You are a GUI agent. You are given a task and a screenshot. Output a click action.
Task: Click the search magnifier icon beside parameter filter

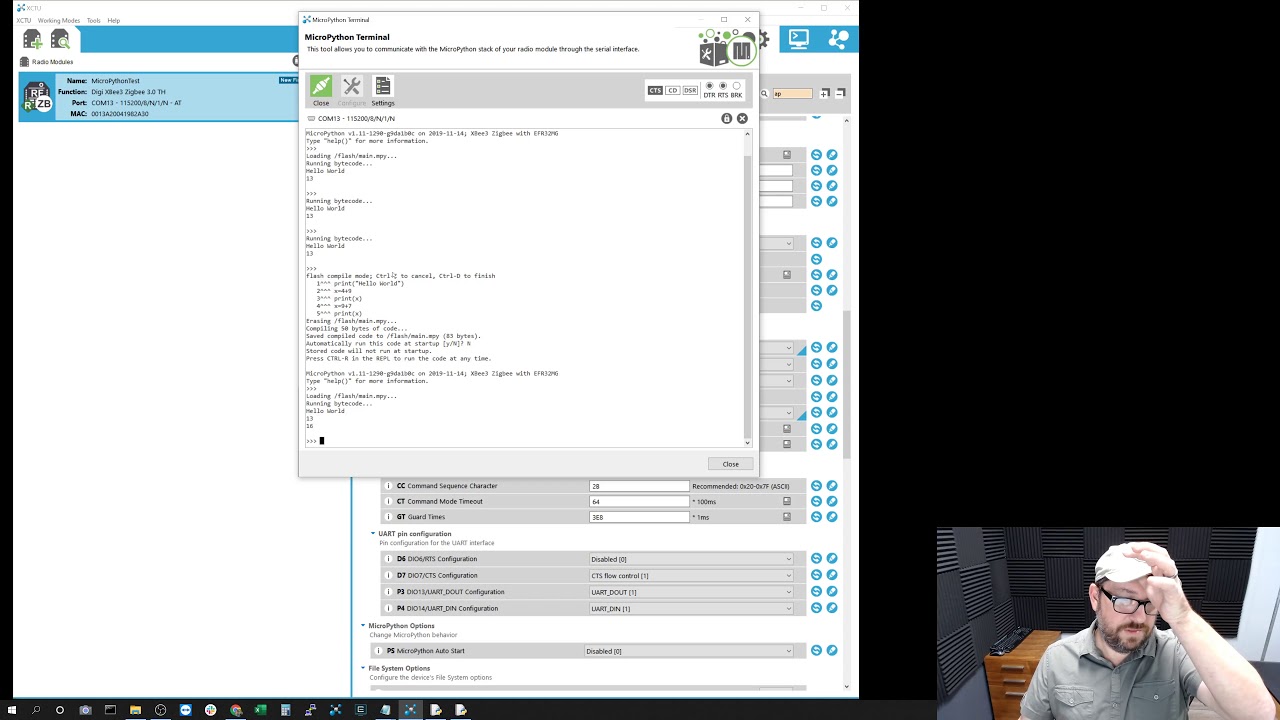[x=764, y=93]
